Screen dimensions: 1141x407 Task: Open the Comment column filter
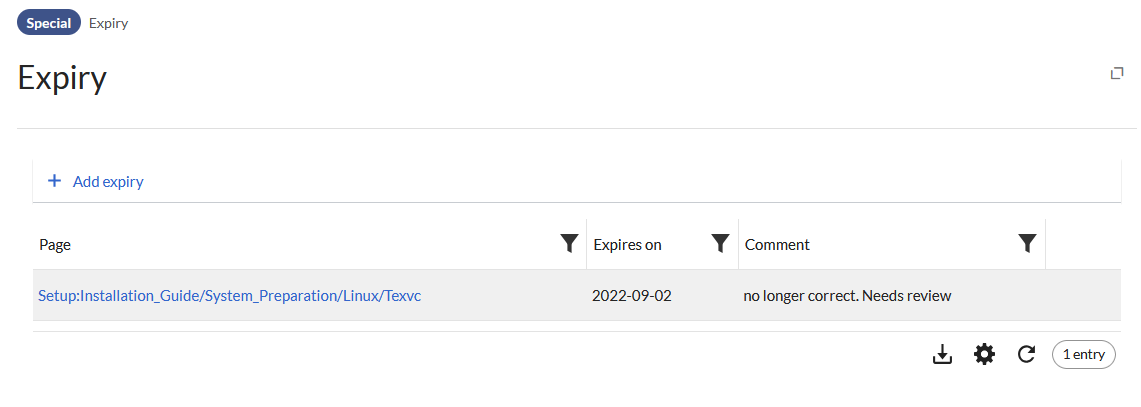pyautogui.click(x=1027, y=244)
